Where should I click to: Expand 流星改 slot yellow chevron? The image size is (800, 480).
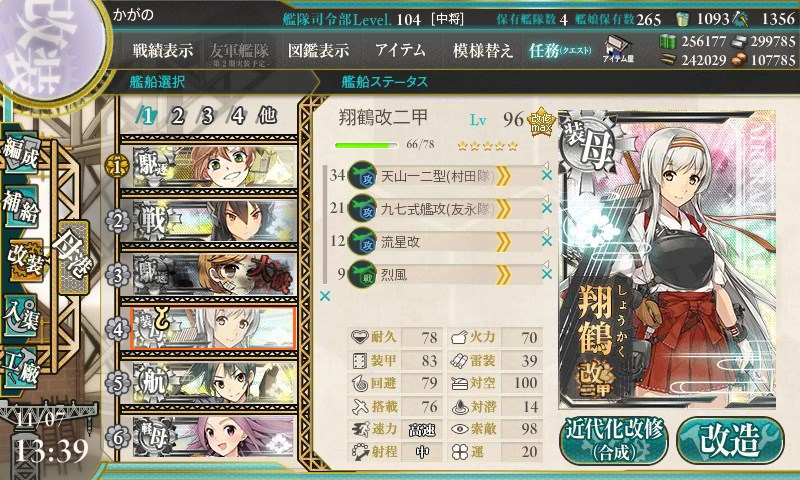click(x=503, y=242)
